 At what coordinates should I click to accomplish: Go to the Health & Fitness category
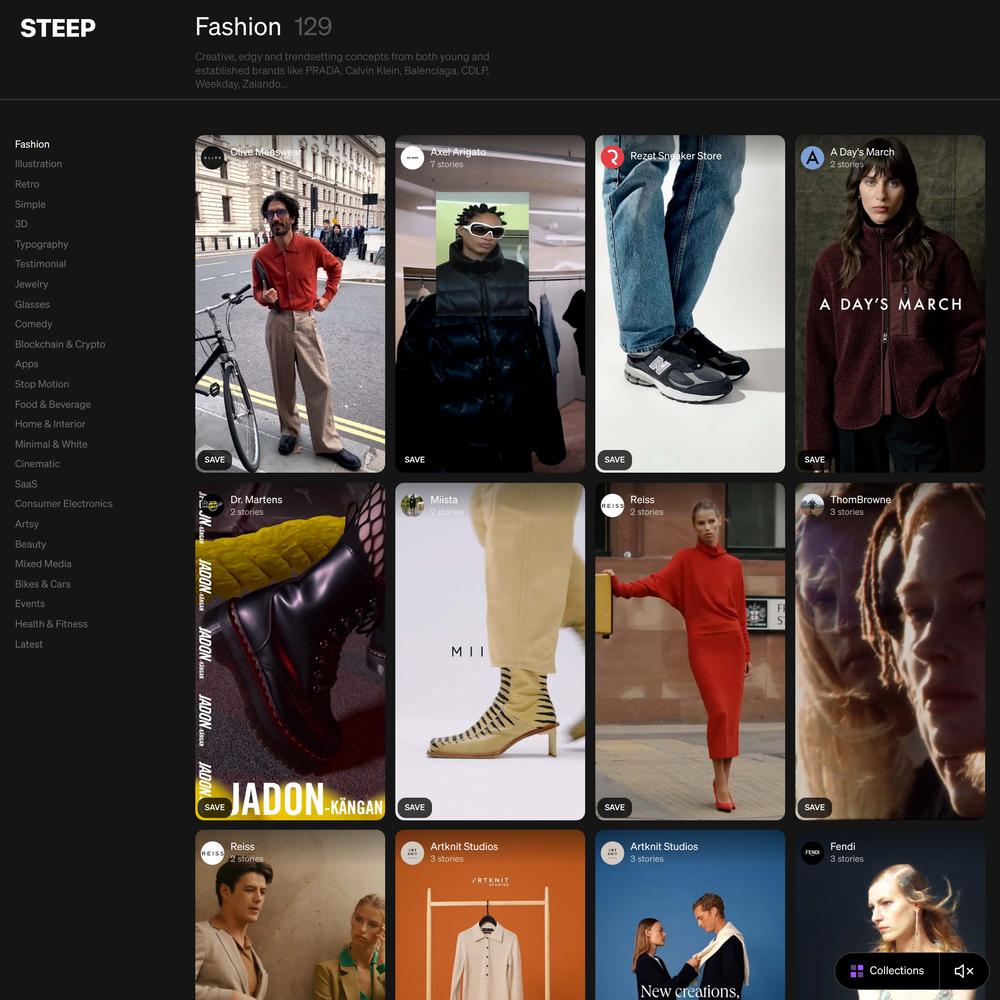pos(51,624)
